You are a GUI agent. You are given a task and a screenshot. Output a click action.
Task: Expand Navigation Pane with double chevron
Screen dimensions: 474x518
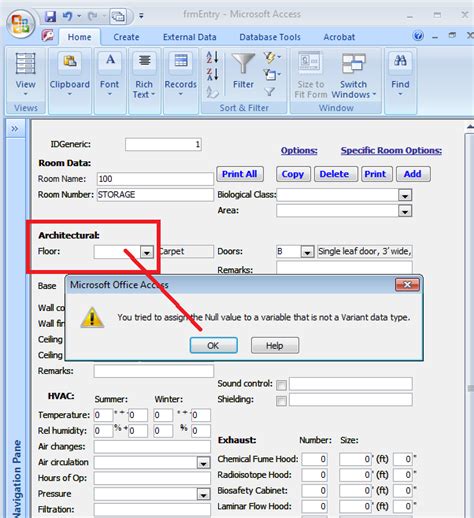pyautogui.click(x=15, y=128)
